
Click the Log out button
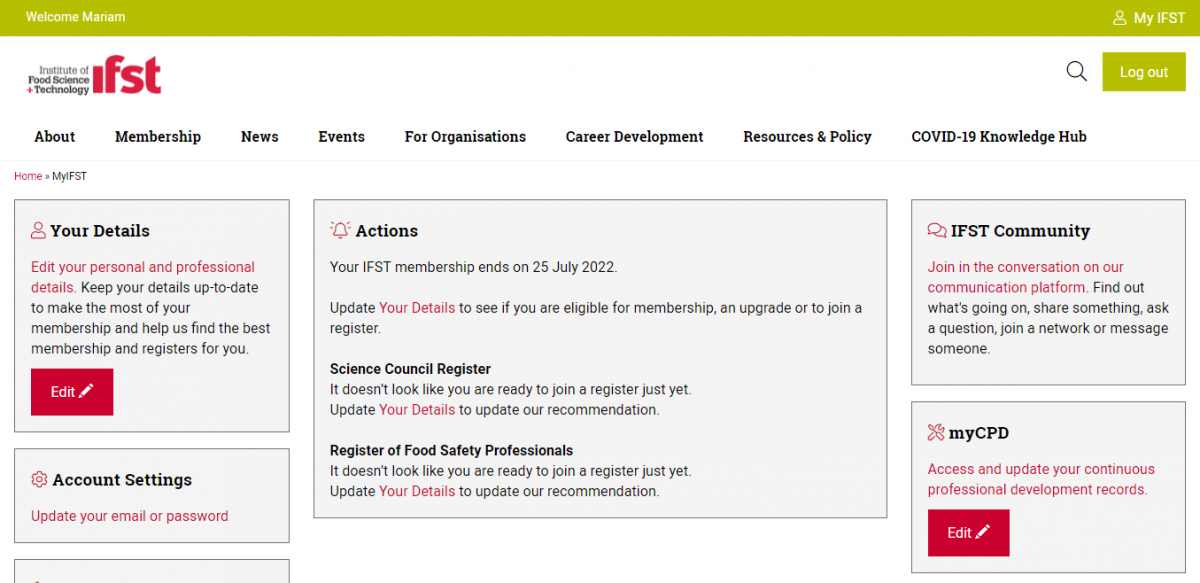[x=1143, y=71]
